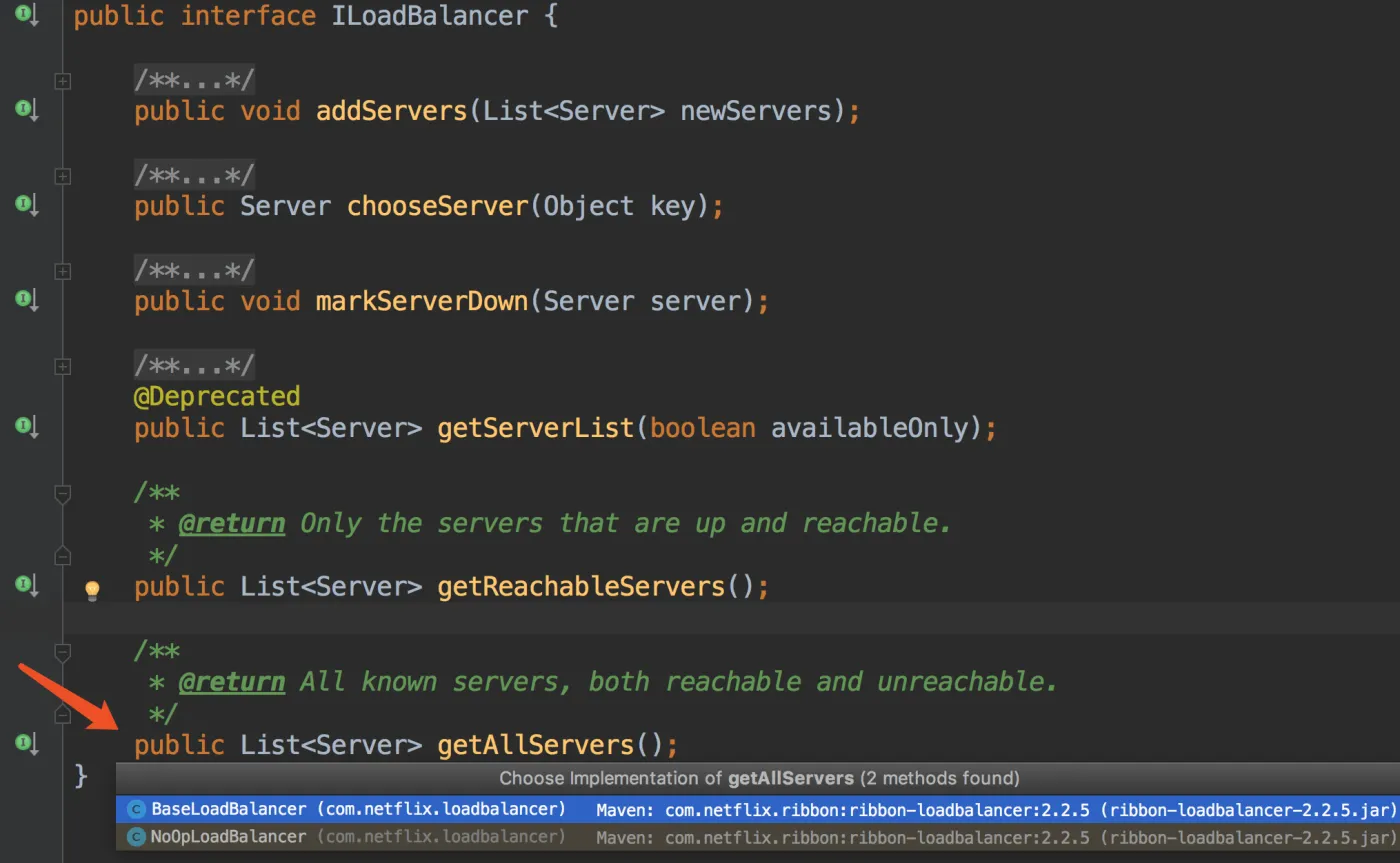This screenshot has height=863, width=1400.
Task: Click gutter implementation icon for markServerDown method
Action: (26, 300)
